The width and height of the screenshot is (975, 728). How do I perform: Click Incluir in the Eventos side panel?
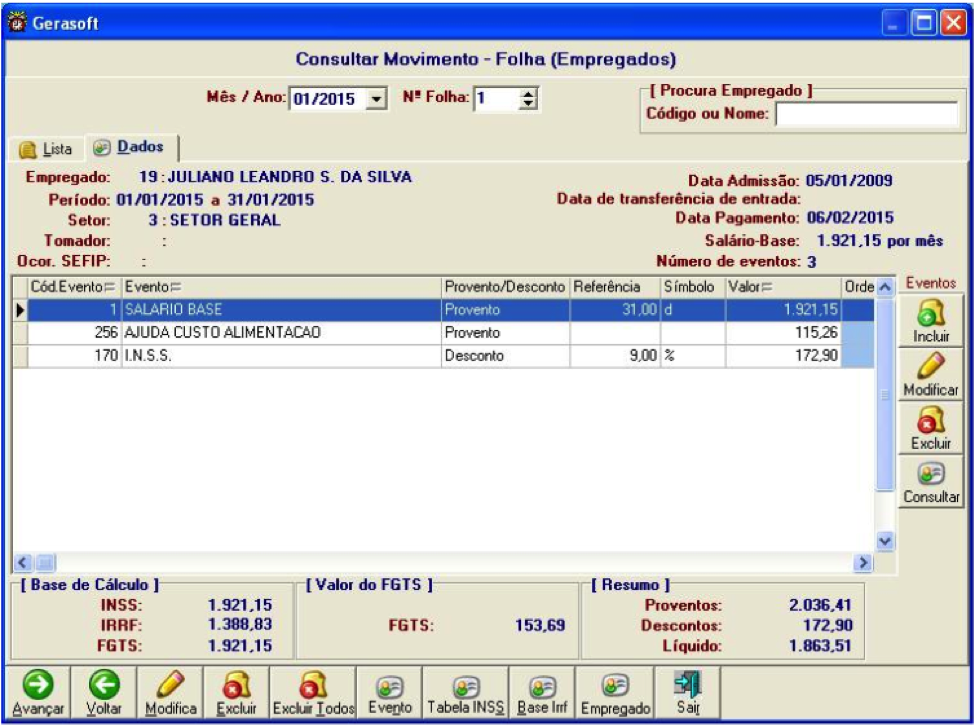pyautogui.click(x=931, y=321)
